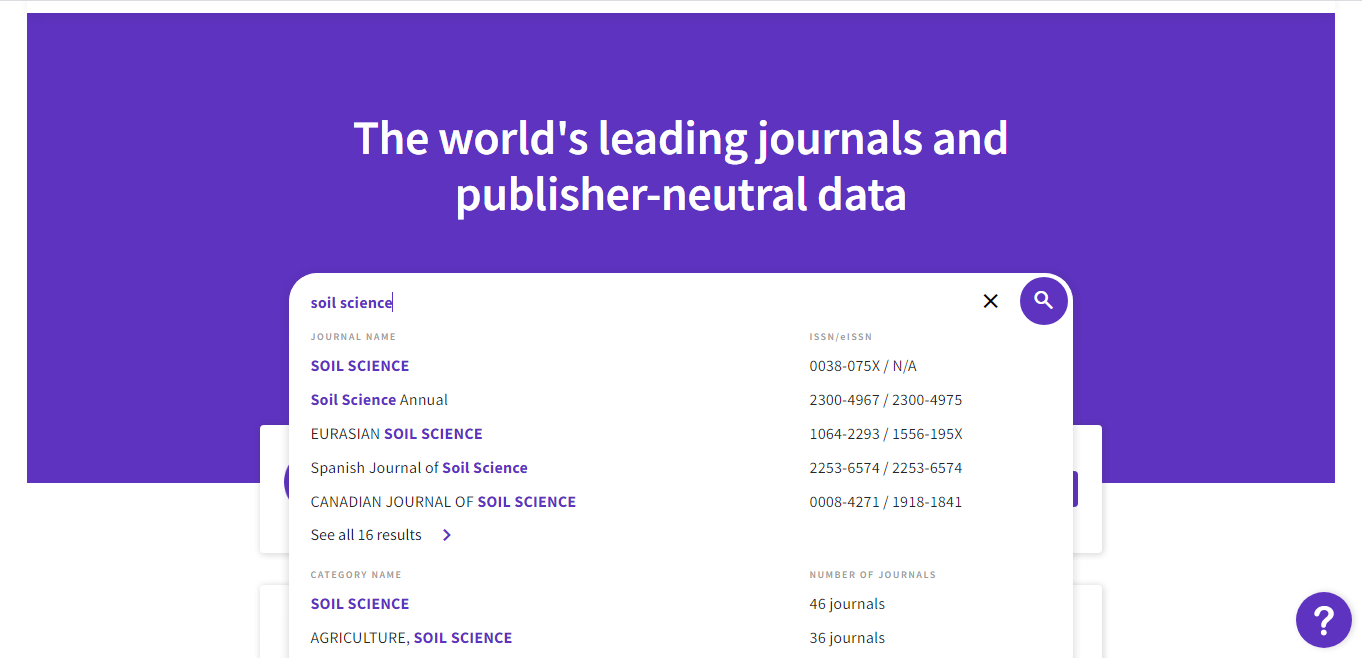1362x658 pixels.
Task: Click the chevron next to See all 16 results
Action: 447,535
